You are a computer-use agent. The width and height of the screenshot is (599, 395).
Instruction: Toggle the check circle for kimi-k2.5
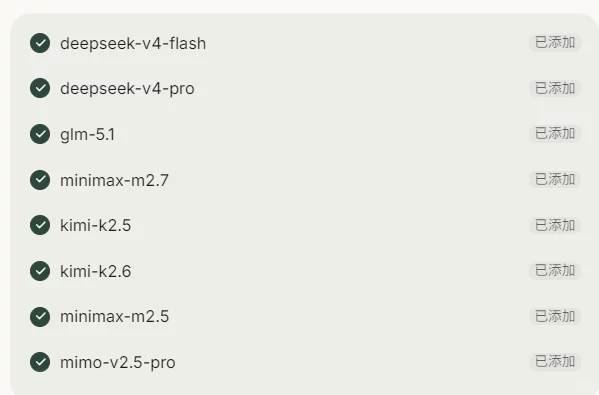[40, 225]
